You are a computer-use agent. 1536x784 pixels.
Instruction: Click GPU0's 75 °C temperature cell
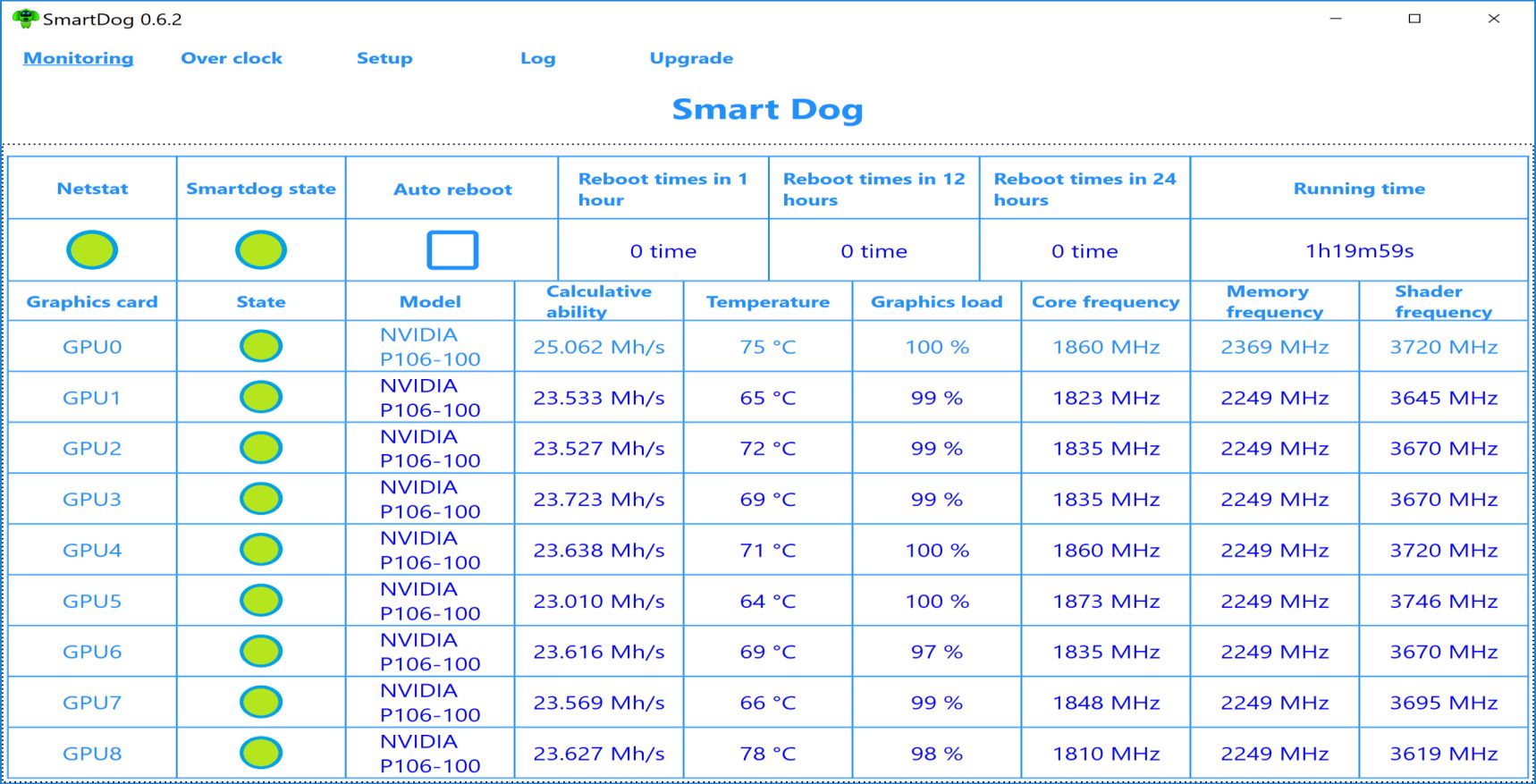click(768, 347)
